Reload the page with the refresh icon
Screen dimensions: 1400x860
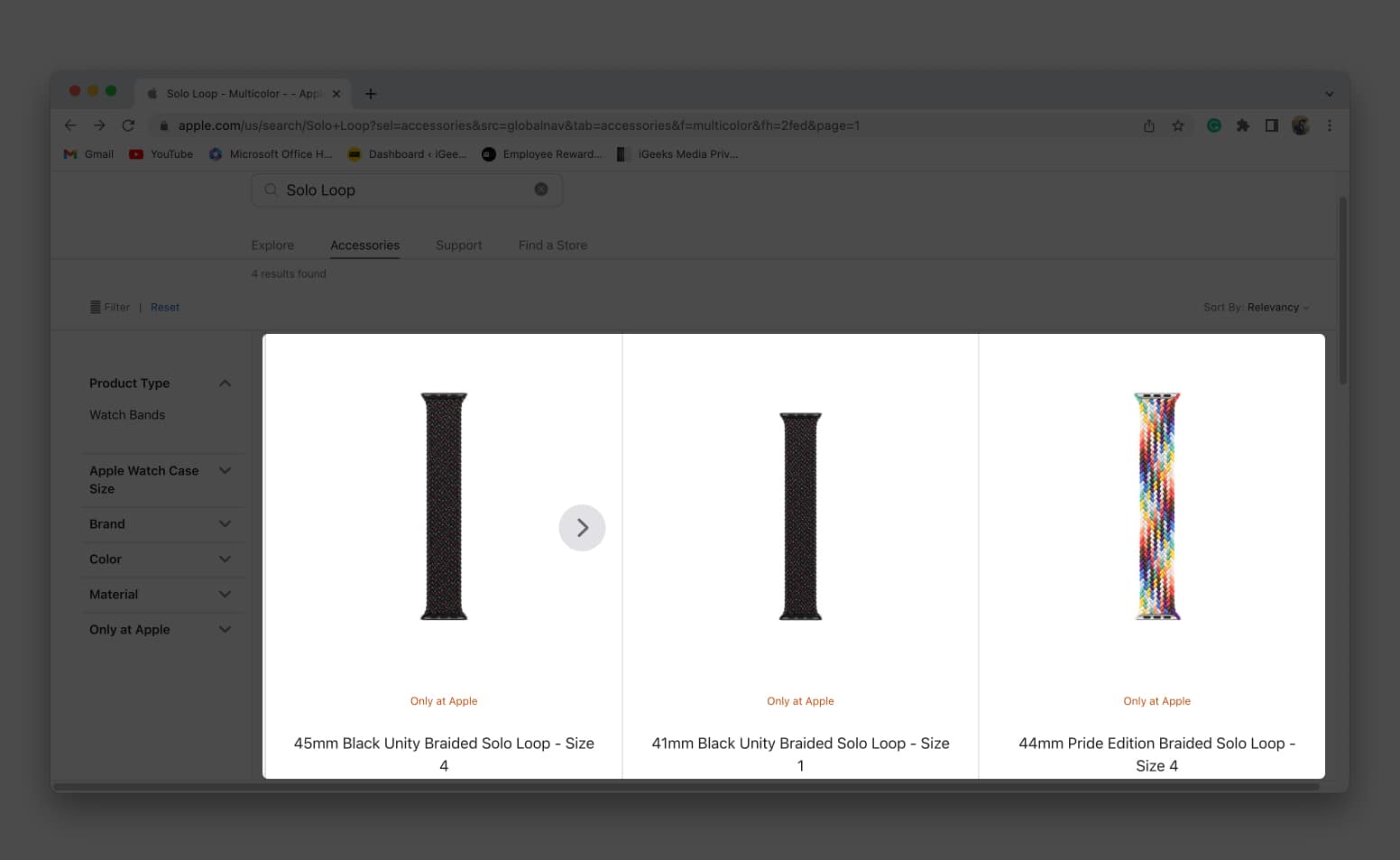[128, 125]
